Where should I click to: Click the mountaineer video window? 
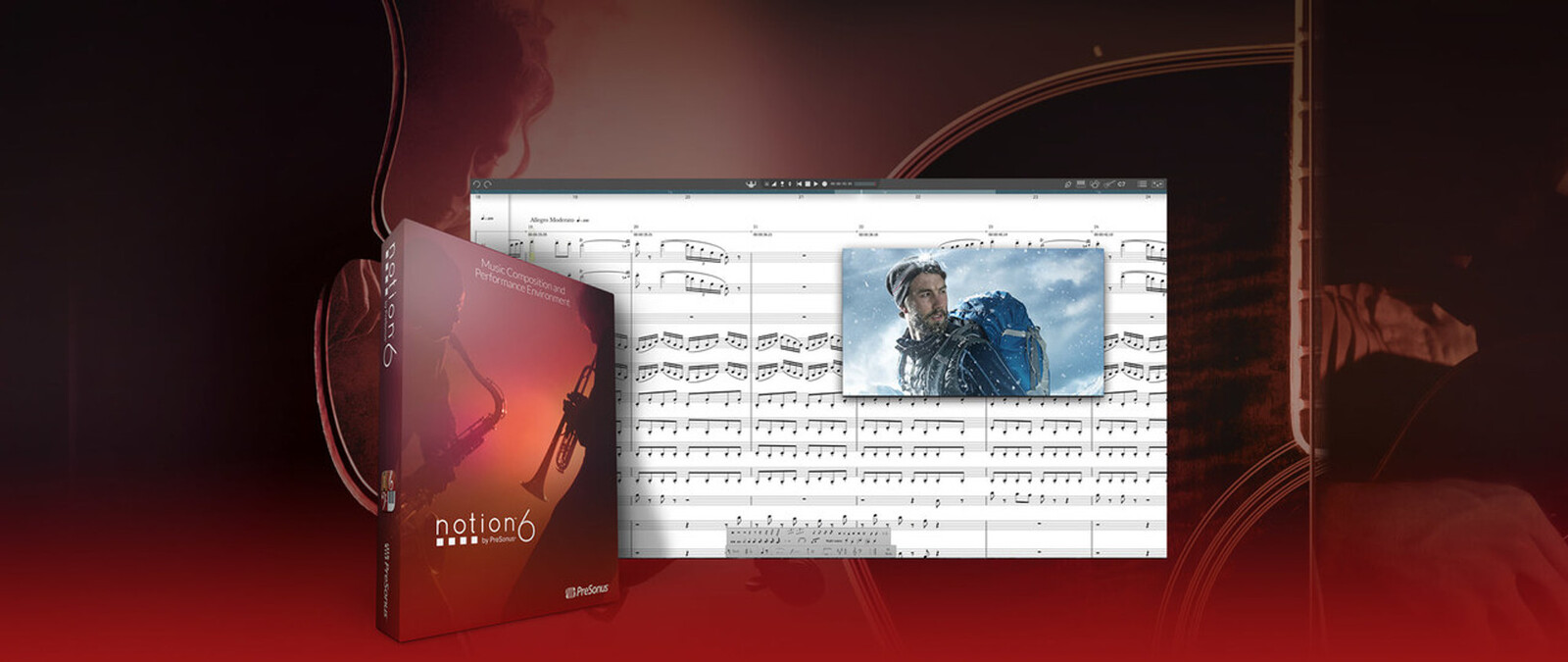(972, 321)
